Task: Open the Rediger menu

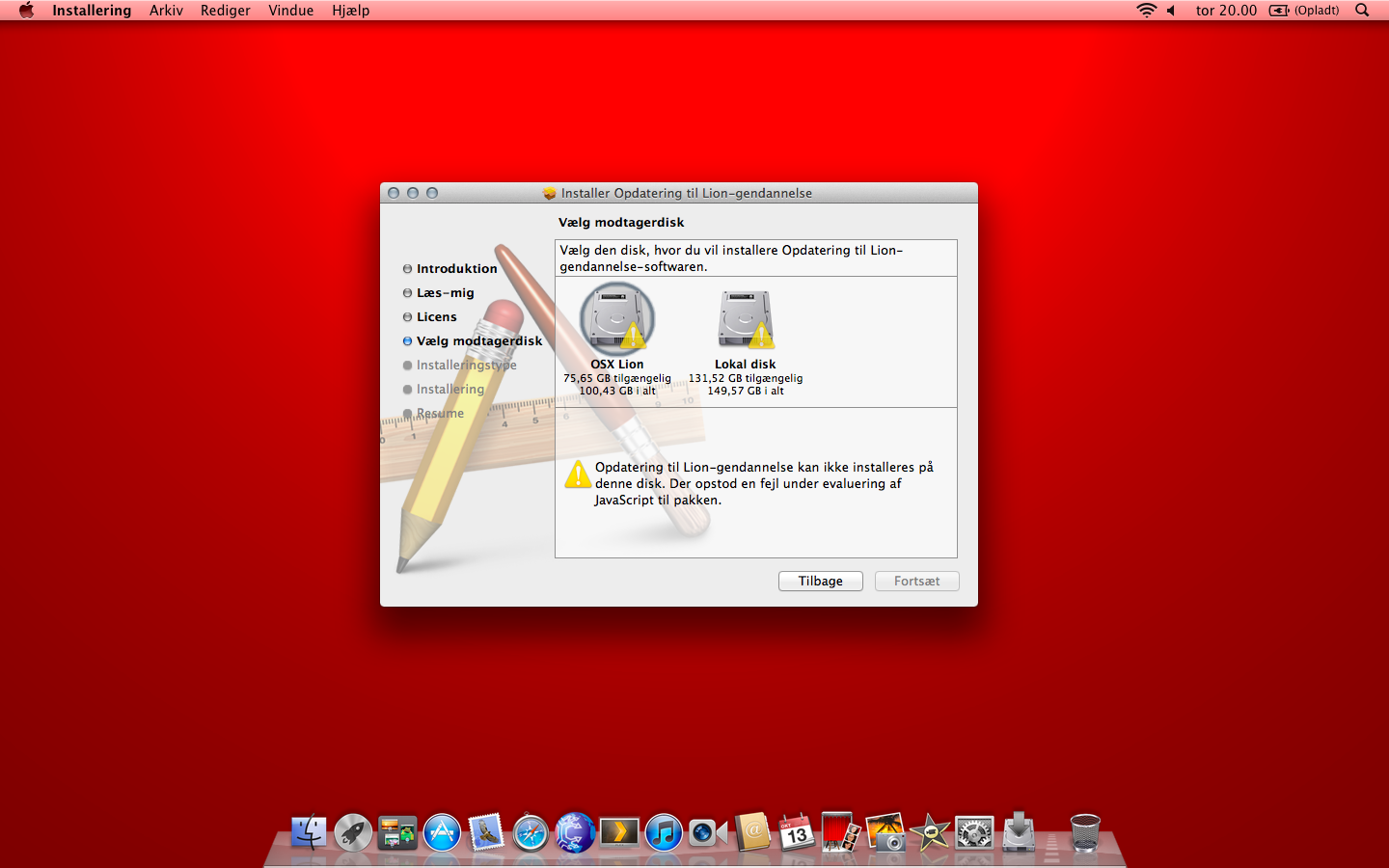Action: (226, 11)
